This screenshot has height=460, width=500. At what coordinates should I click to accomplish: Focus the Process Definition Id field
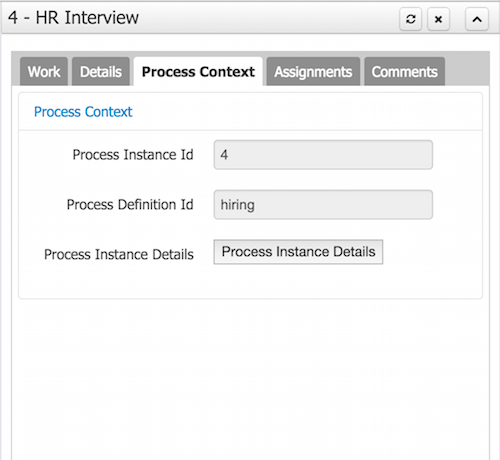[323, 205]
